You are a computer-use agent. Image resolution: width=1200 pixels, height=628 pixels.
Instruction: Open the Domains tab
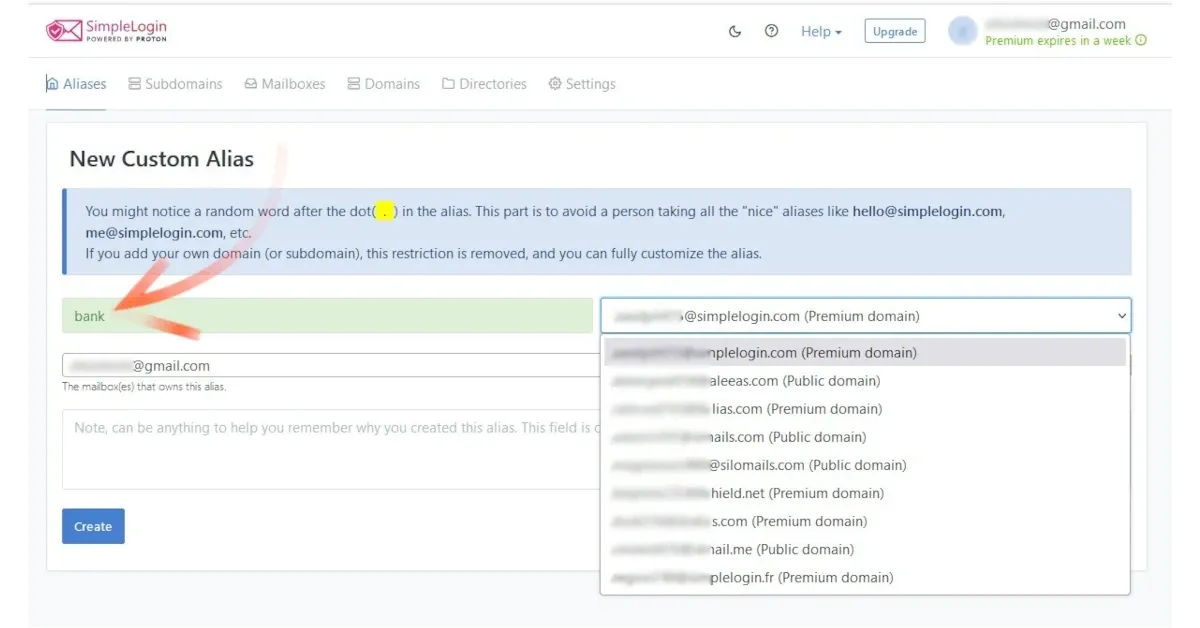point(383,84)
